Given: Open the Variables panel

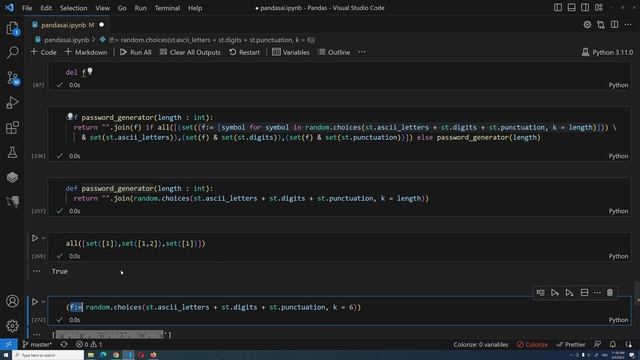Looking at the screenshot, I should [291, 52].
